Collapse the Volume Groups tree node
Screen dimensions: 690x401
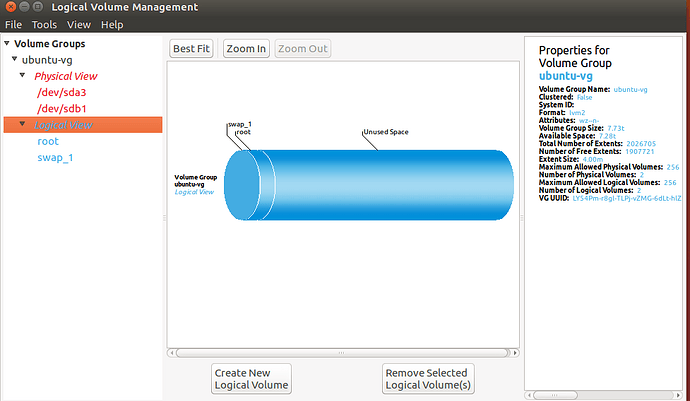click(9, 44)
